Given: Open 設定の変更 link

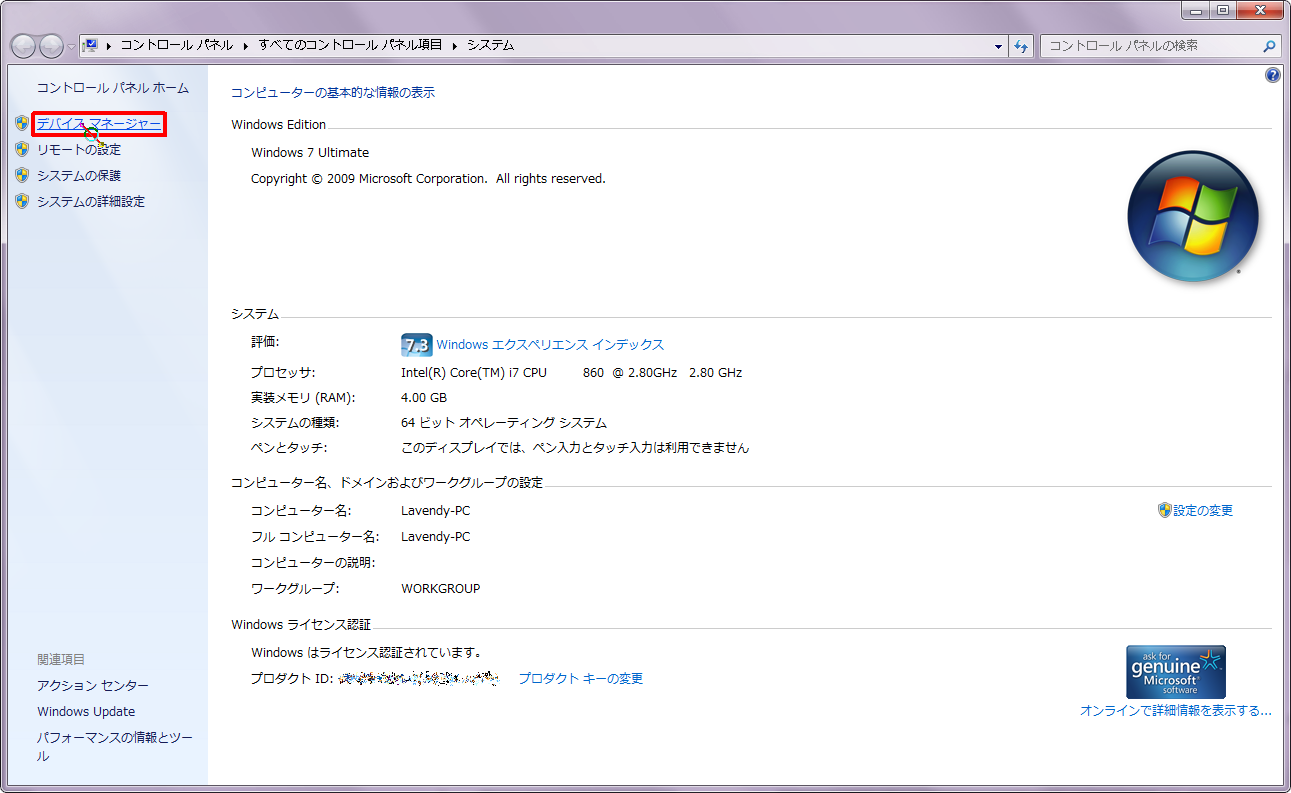Looking at the screenshot, I should 1203,510.
